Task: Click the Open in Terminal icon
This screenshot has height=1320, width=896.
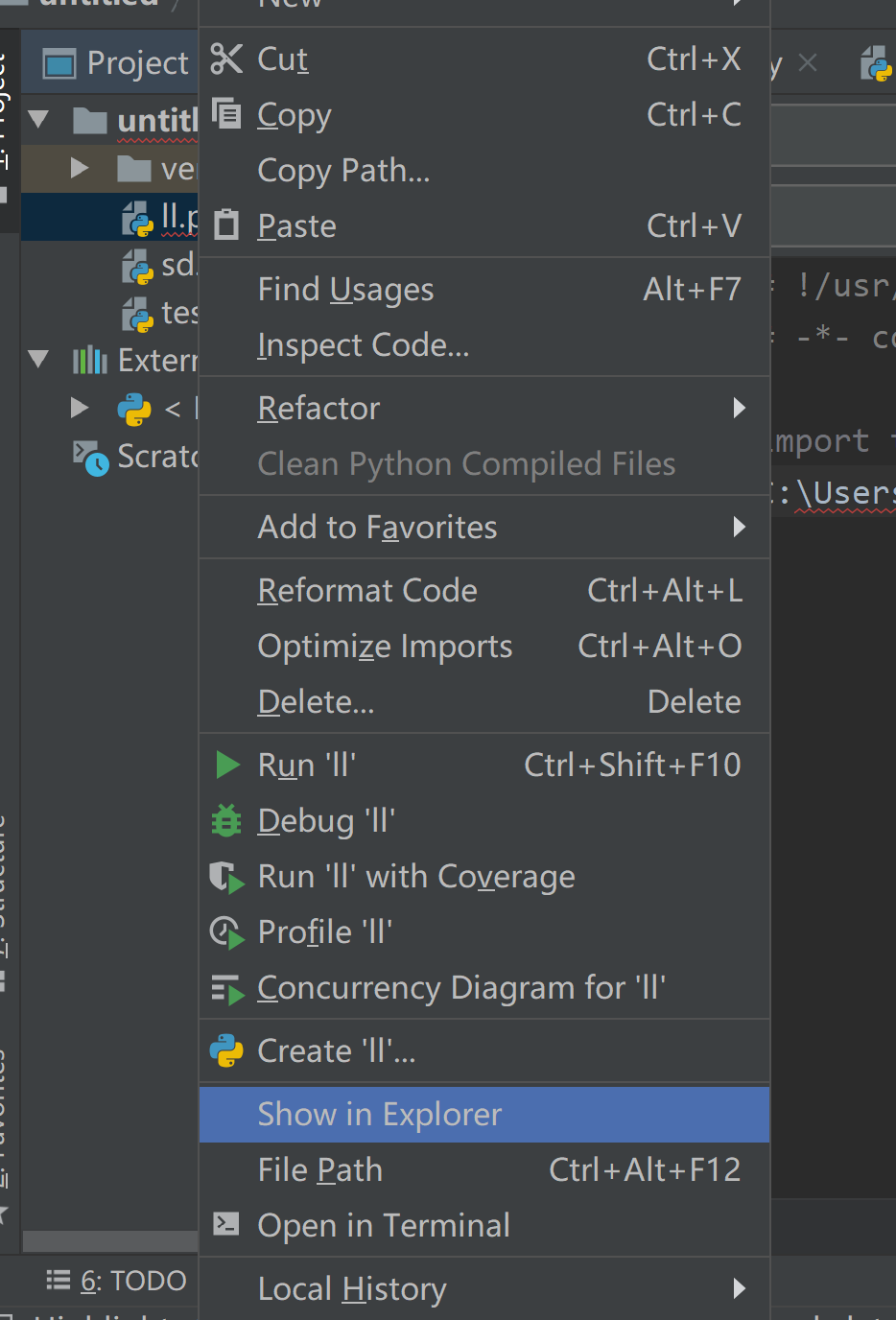Action: point(226,1224)
